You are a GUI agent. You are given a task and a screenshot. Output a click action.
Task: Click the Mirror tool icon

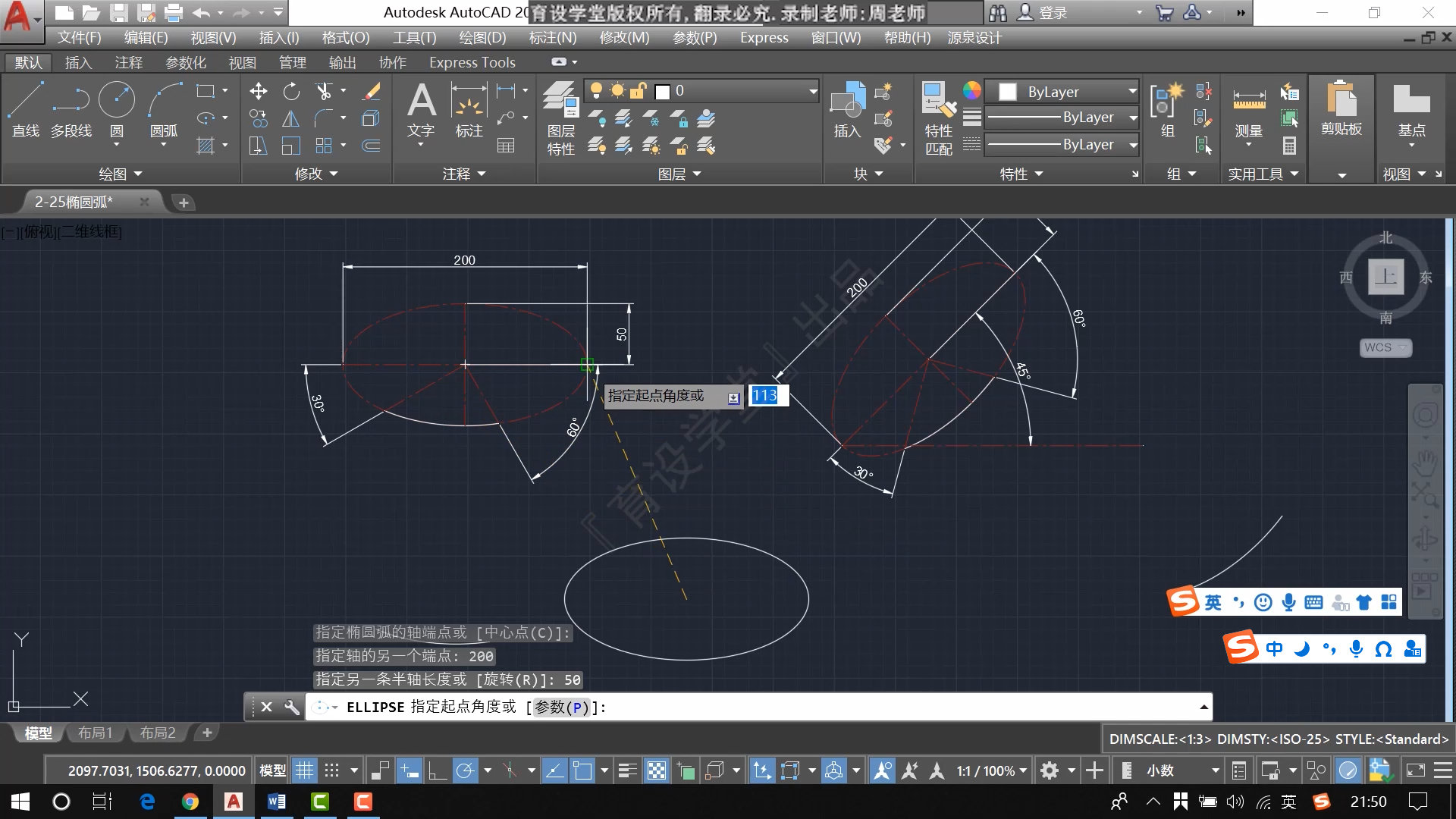291,118
